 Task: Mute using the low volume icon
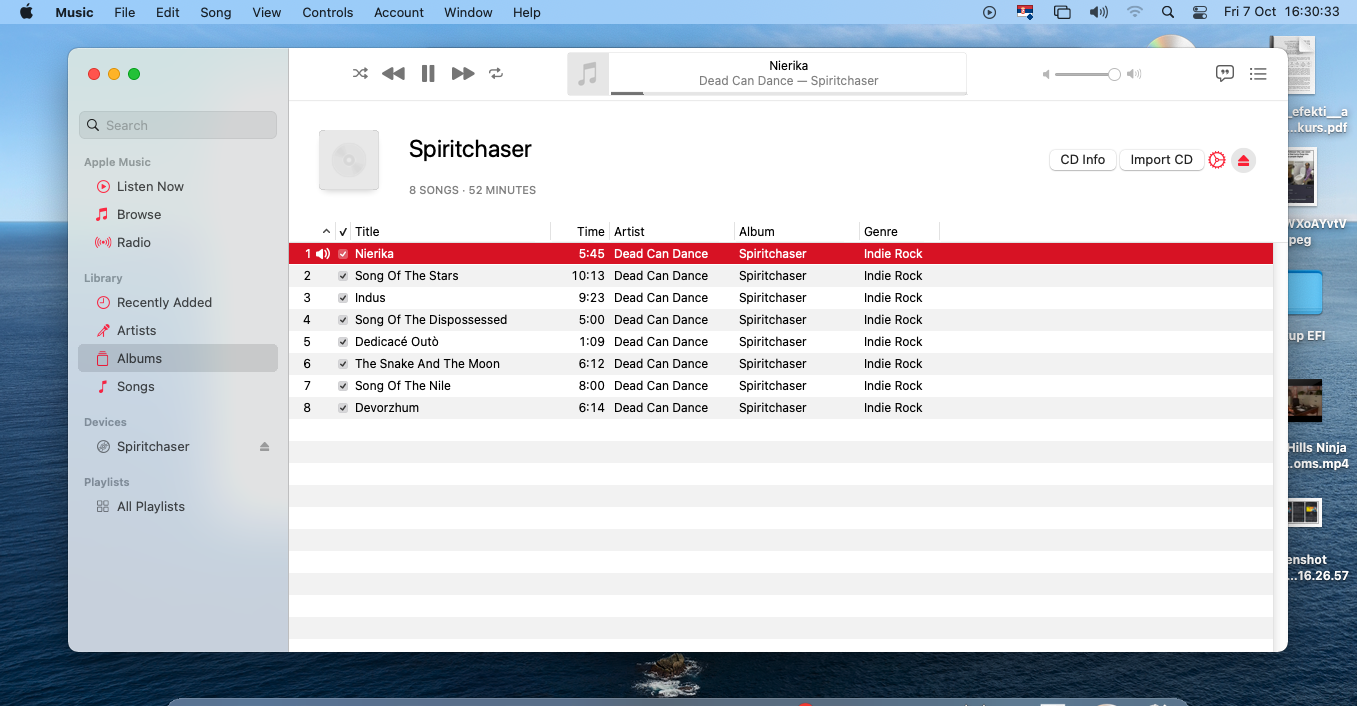(1046, 74)
